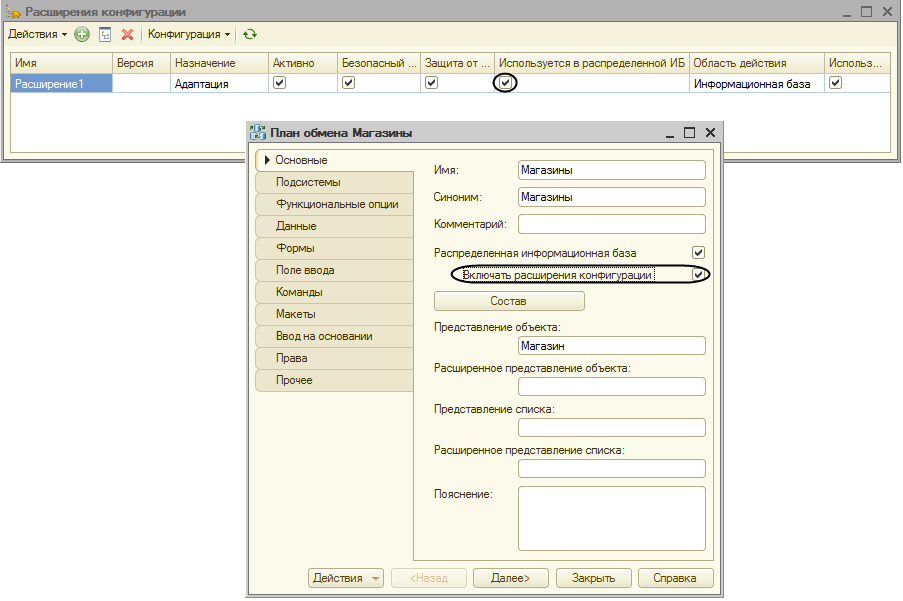This screenshot has width=903, height=601.
Task: Minimize the План обмена Магазины dialog
Action: click(670, 134)
